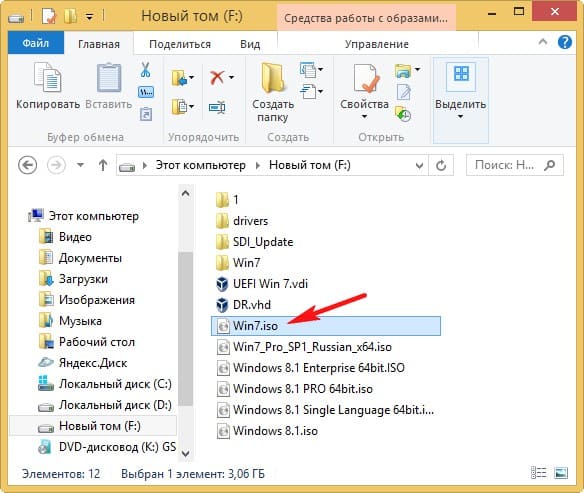The image size is (584, 493).
Task: Click the navigation pane scrollbar down arrow
Action: coord(185,453)
